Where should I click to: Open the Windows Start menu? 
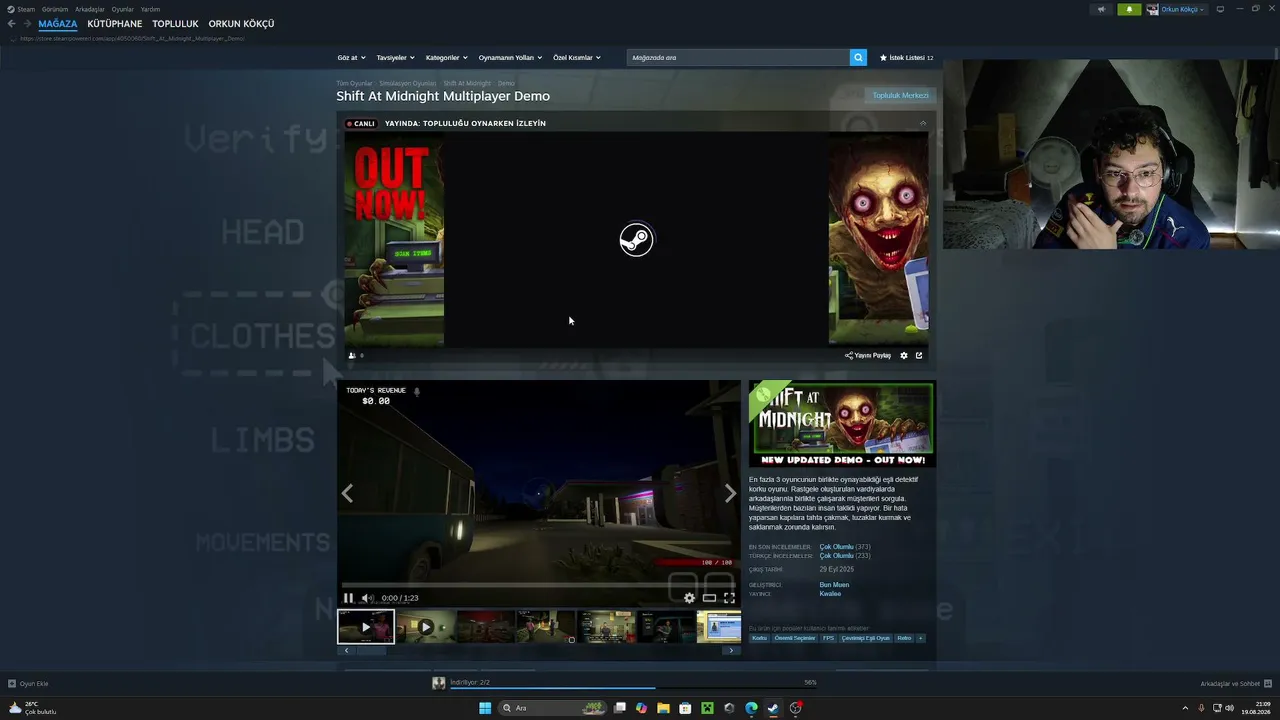click(x=485, y=708)
